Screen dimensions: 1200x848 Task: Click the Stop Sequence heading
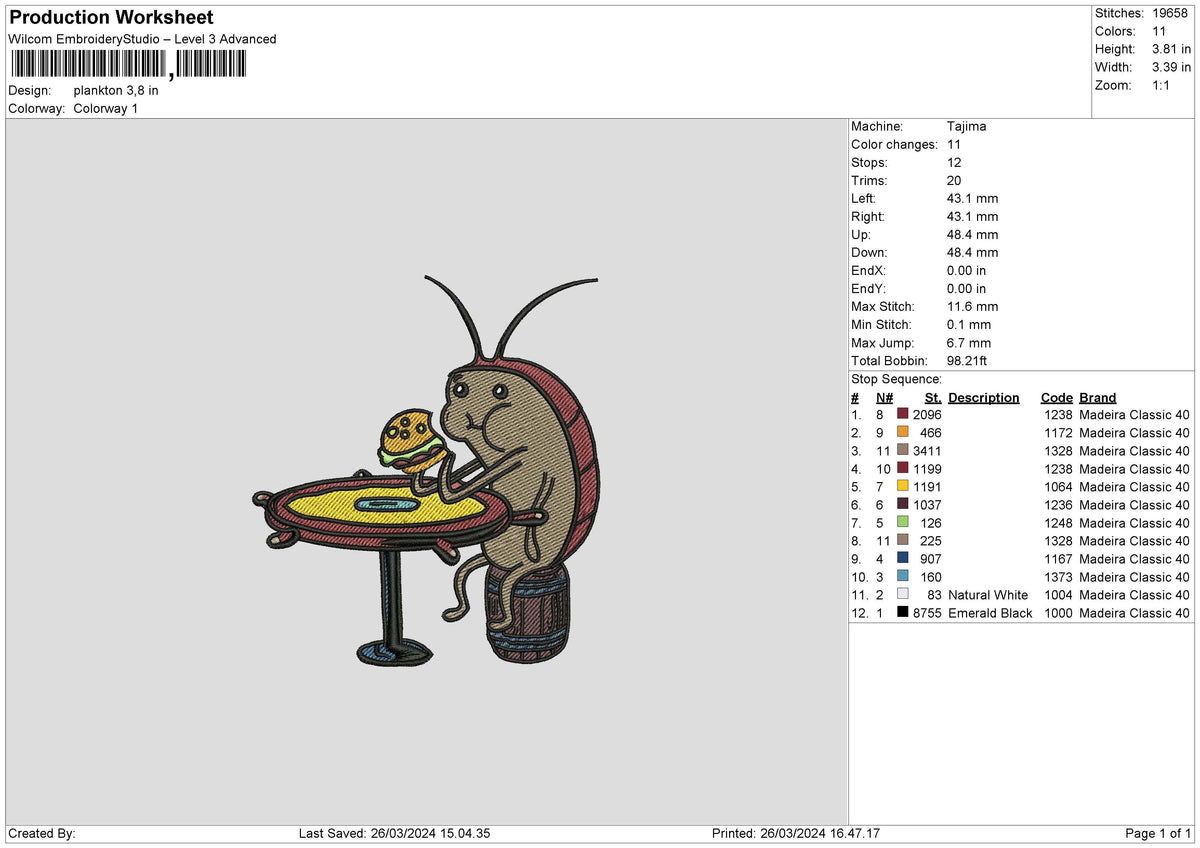click(x=896, y=379)
